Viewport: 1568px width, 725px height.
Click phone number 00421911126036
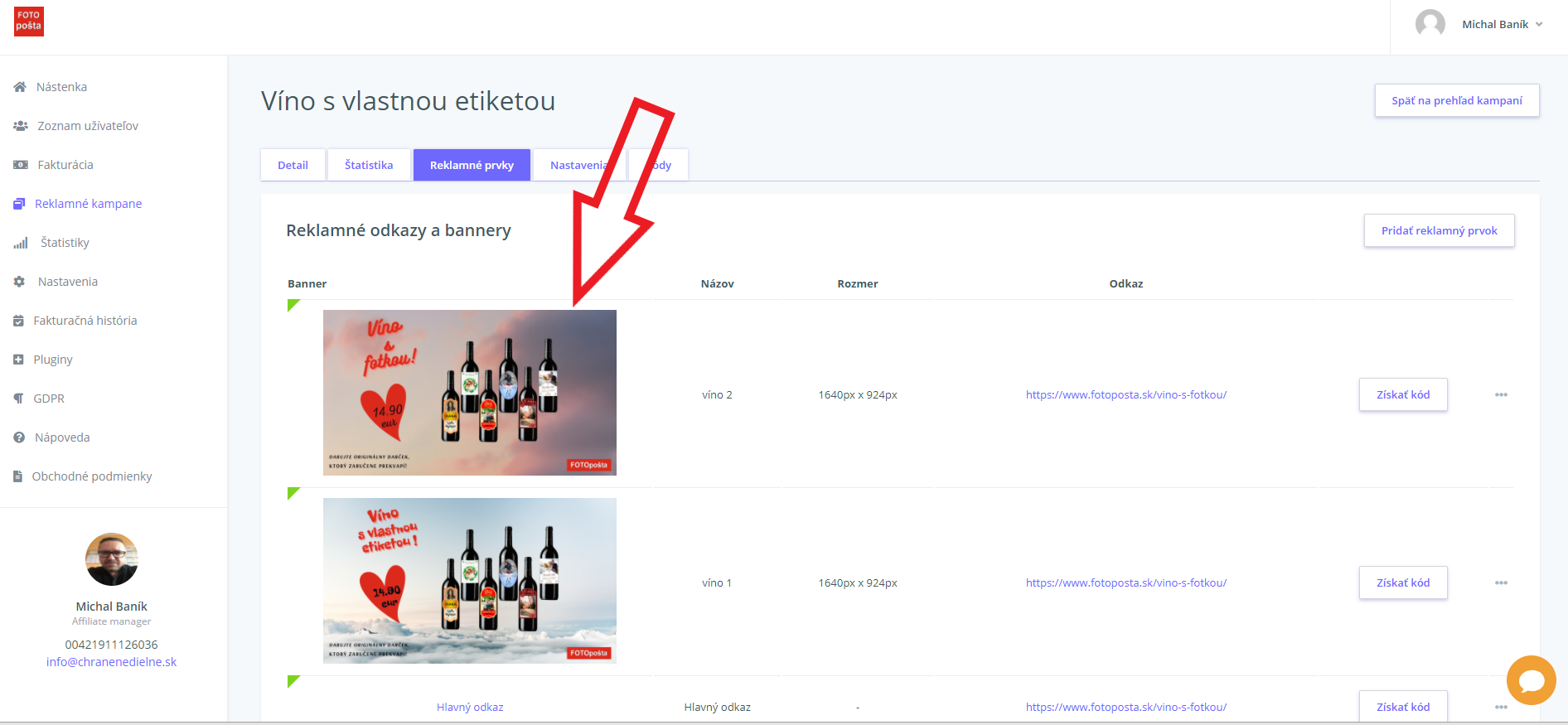[112, 645]
